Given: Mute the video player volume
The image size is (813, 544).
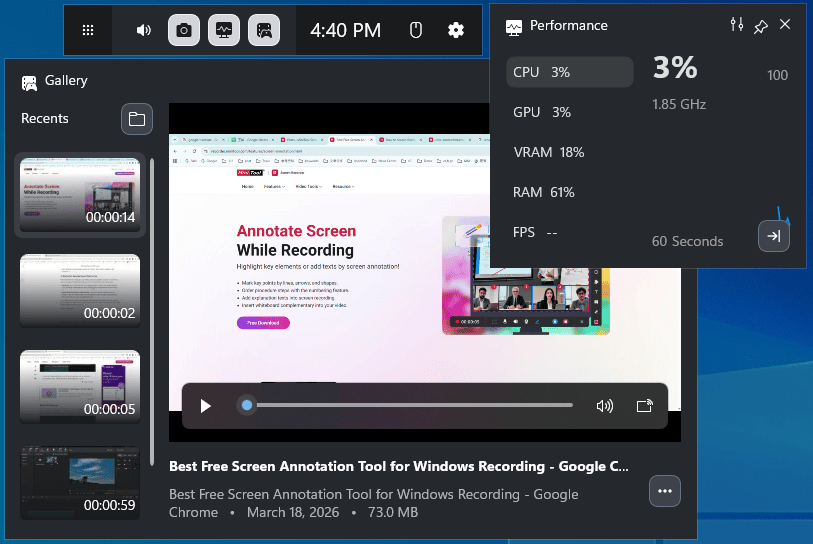Looking at the screenshot, I should point(605,406).
